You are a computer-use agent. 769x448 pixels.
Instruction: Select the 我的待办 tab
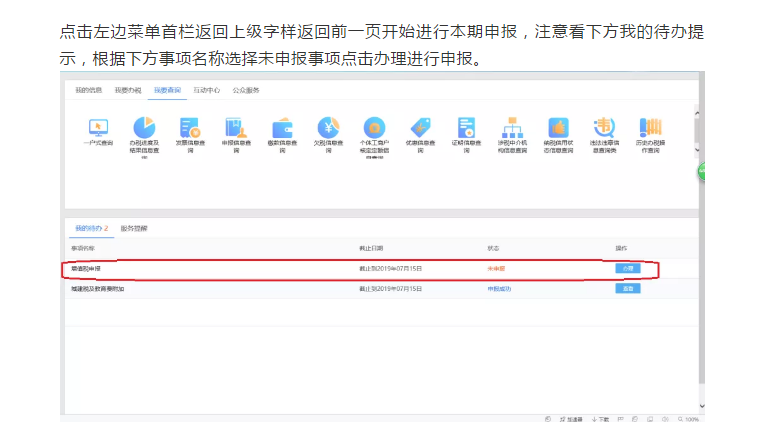[x=91, y=228]
